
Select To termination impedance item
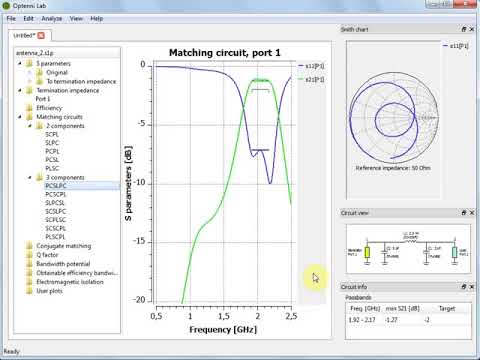tap(81, 81)
